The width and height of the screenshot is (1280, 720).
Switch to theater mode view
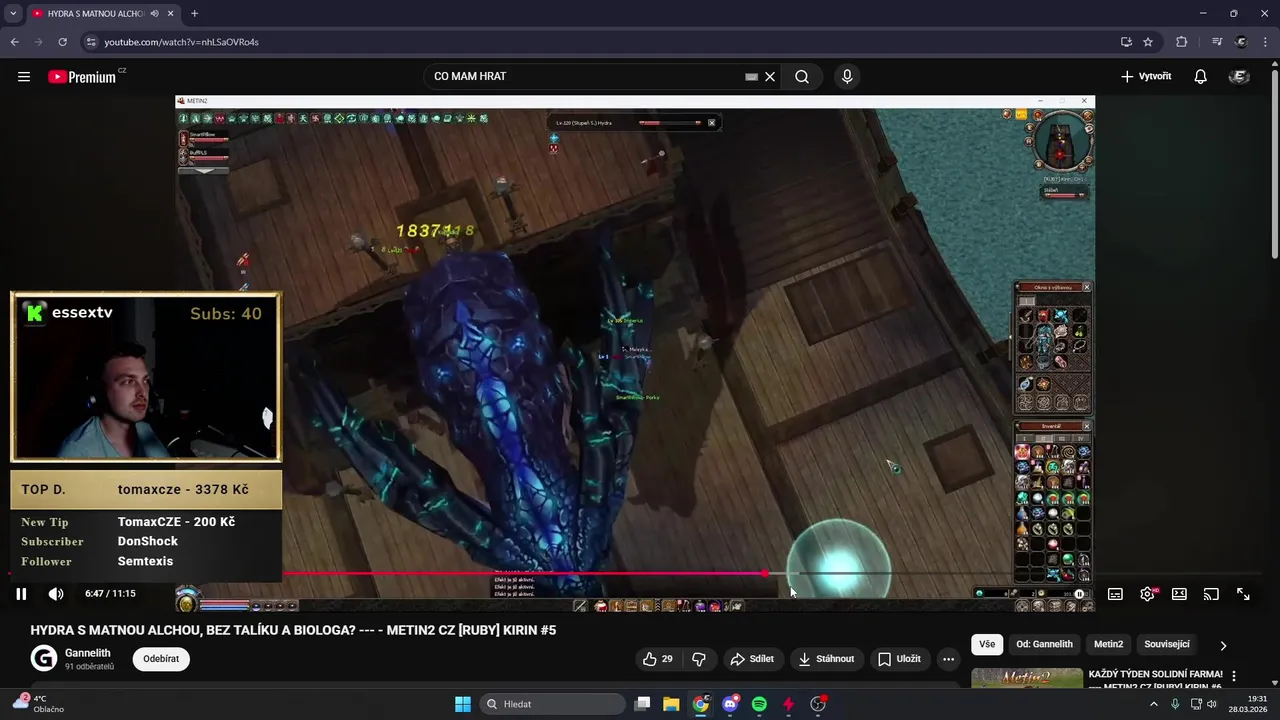(x=1179, y=594)
